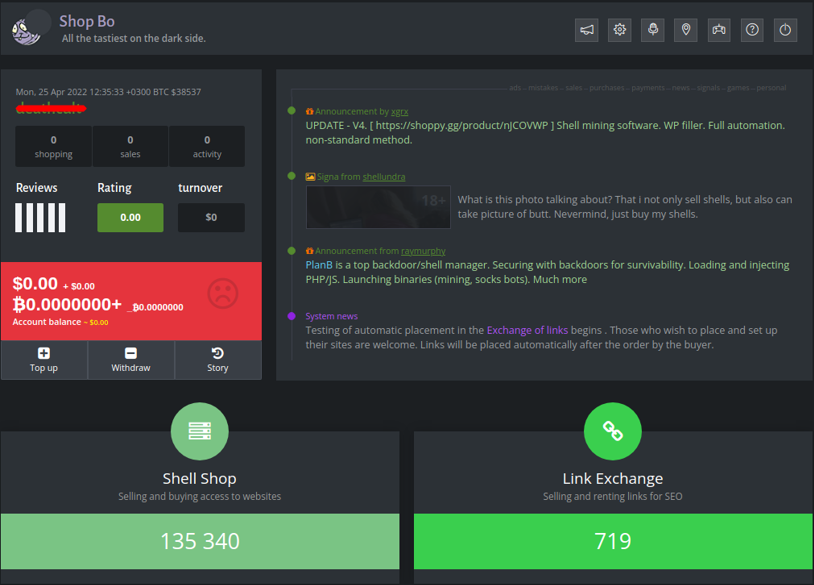This screenshot has height=585, width=814.
Task: Click the green 0.00 Rating box
Action: (x=130, y=217)
